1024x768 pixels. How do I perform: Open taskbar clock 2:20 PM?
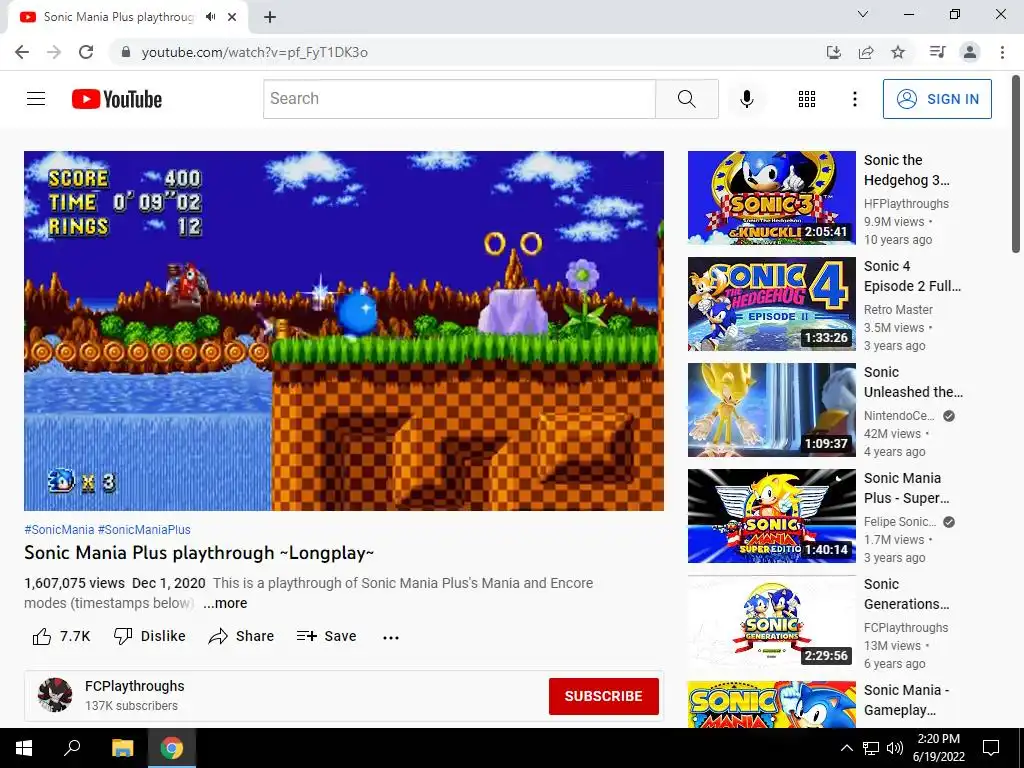click(938, 748)
